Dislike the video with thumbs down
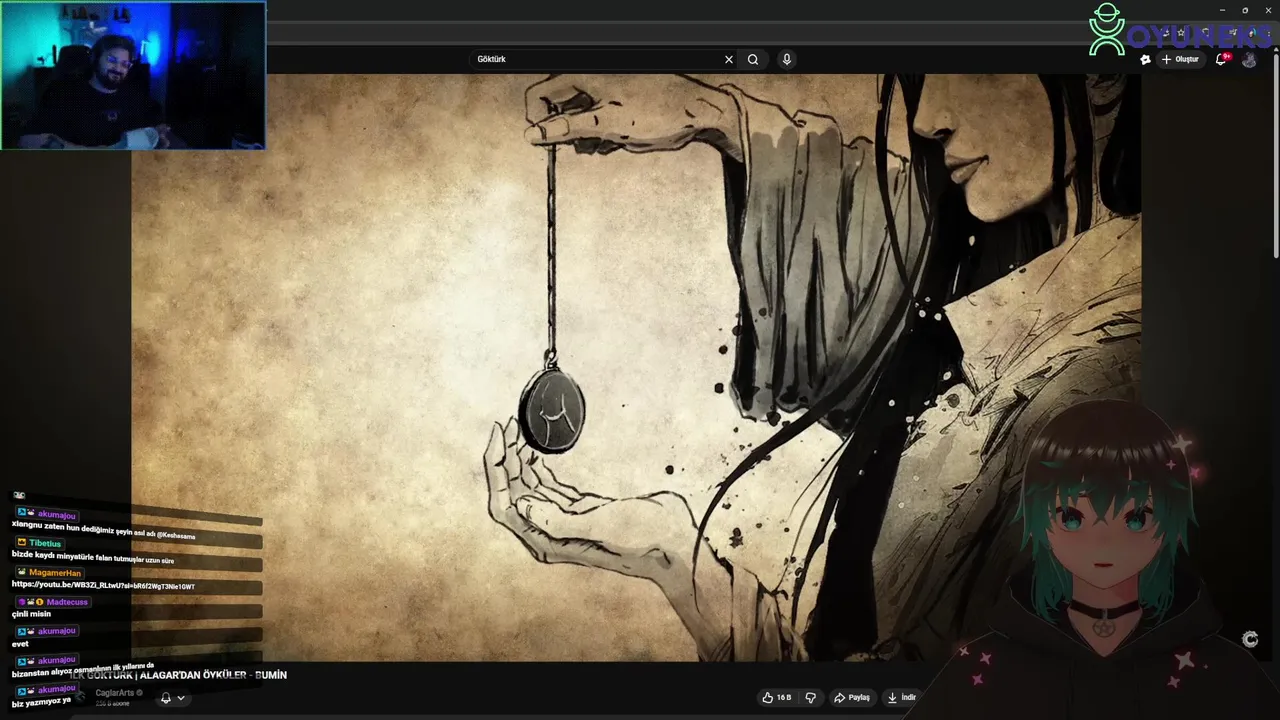Image resolution: width=1280 pixels, height=720 pixels. (x=811, y=697)
